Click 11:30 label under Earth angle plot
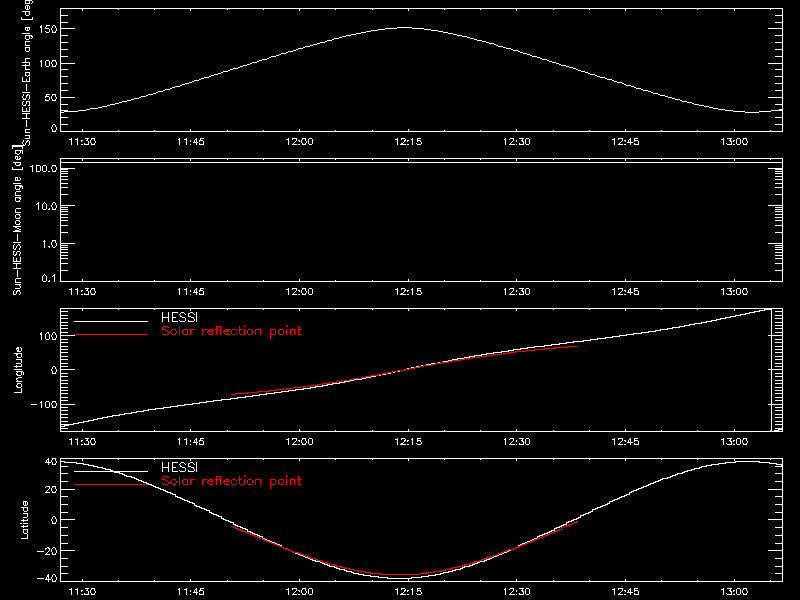800x600 pixels. [82, 142]
